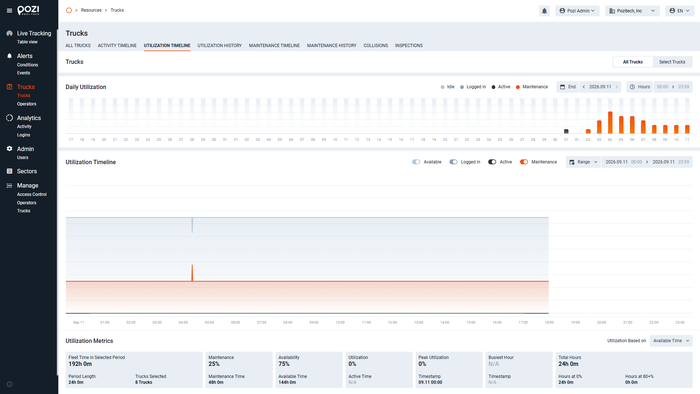This screenshot has height=394, width=700.
Task: Click the info icon at sidebar bottom
Action: (x=9, y=384)
